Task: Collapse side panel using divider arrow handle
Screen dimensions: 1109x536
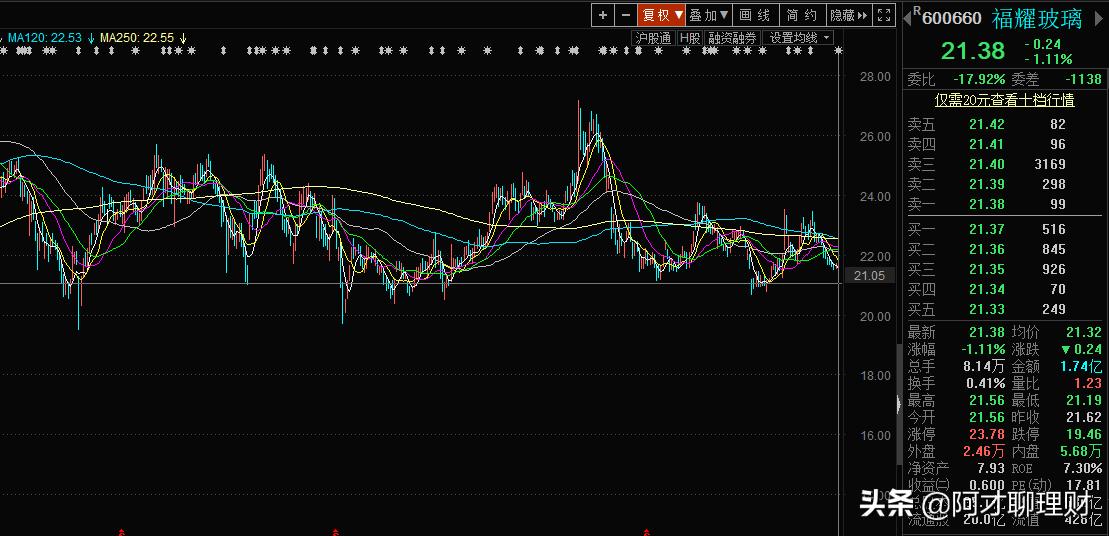Action: 897,404
